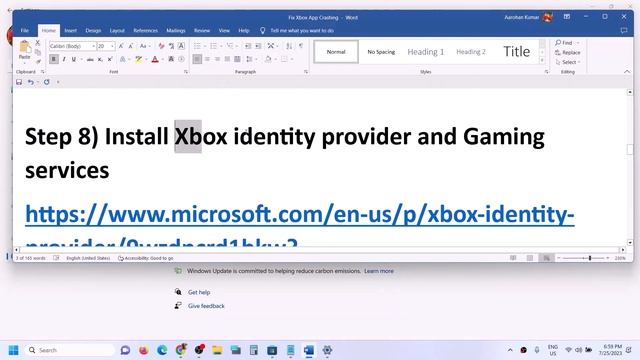Increase paragraph indent

258,46
